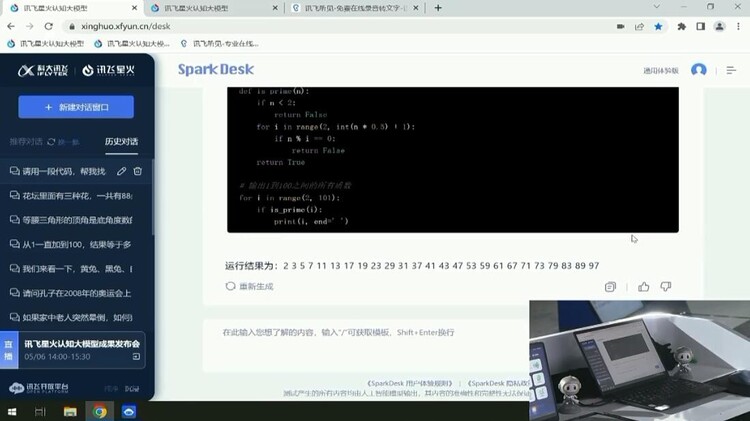The width and height of the screenshot is (750, 421).
Task: Select the 推荐对话 tab
Action: pos(26,142)
